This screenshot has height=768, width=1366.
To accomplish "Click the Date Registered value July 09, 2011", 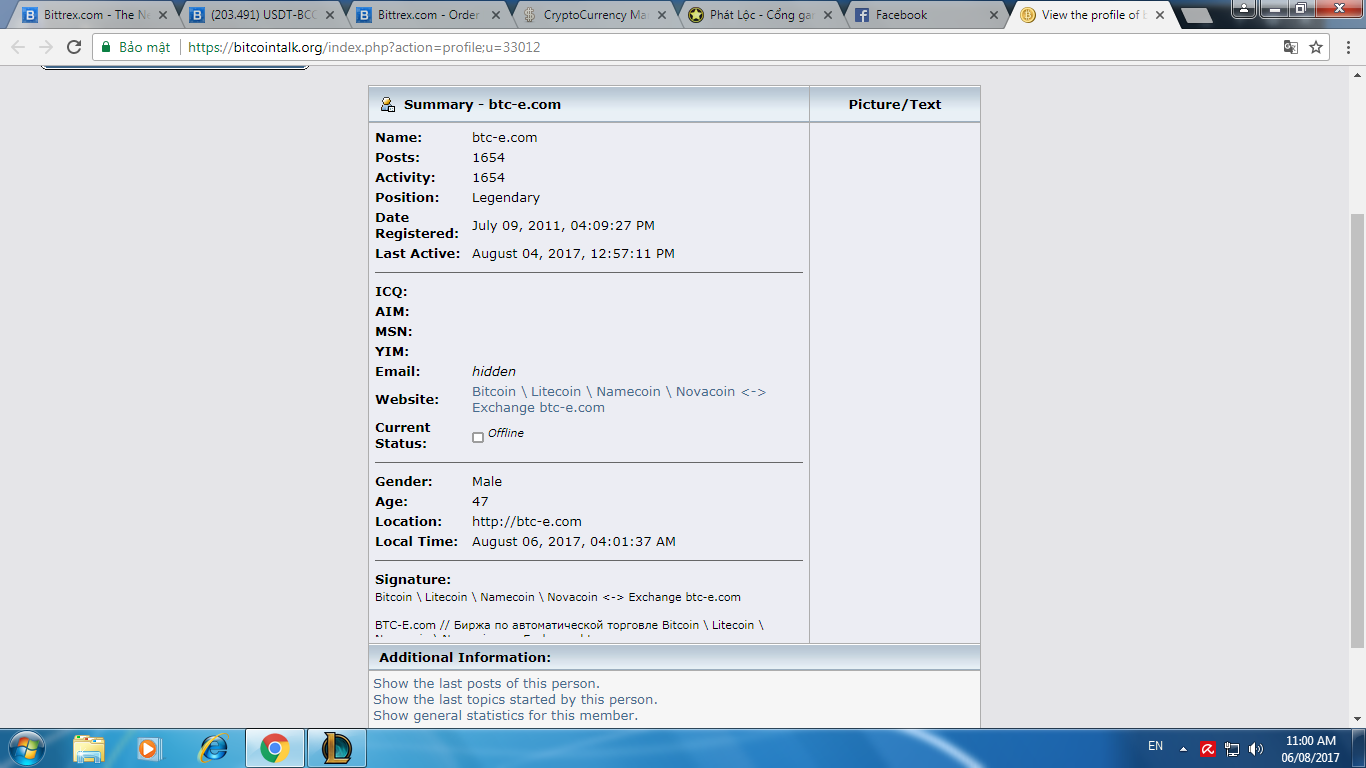I will pos(564,226).
